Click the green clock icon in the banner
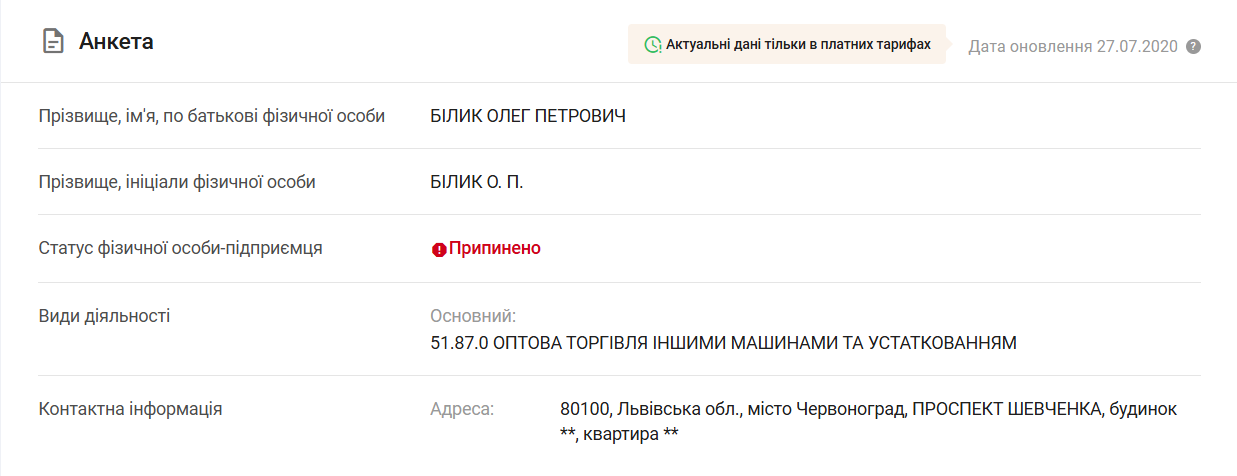 click(x=652, y=45)
